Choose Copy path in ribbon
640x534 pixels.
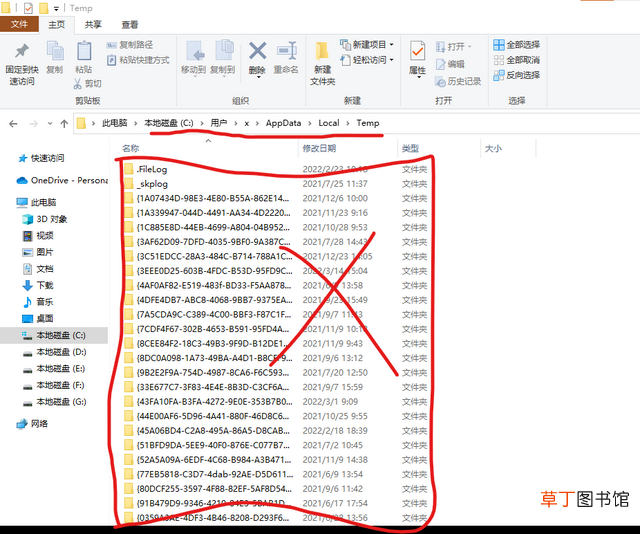(130, 45)
